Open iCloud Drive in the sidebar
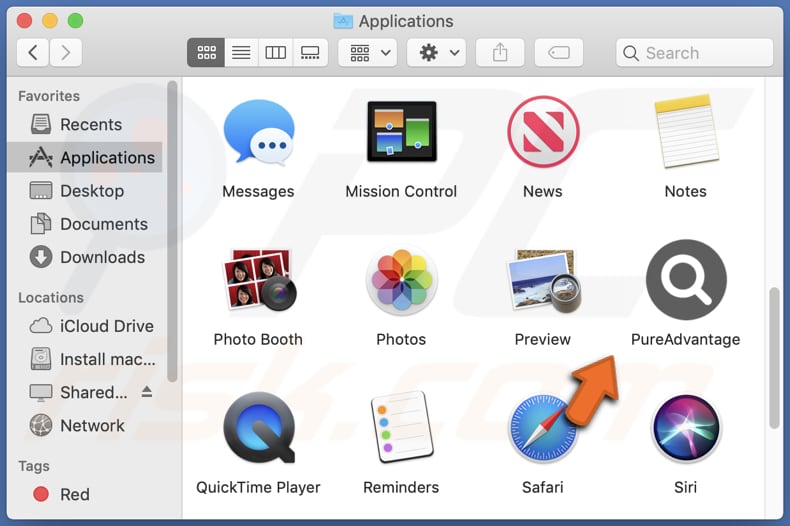Image resolution: width=790 pixels, height=526 pixels. [x=85, y=326]
